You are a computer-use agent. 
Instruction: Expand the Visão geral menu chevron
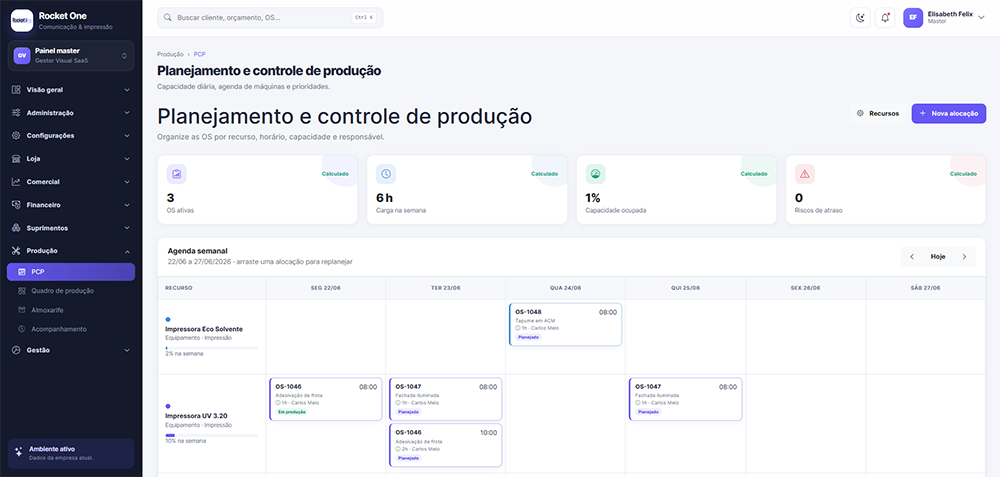click(127, 90)
